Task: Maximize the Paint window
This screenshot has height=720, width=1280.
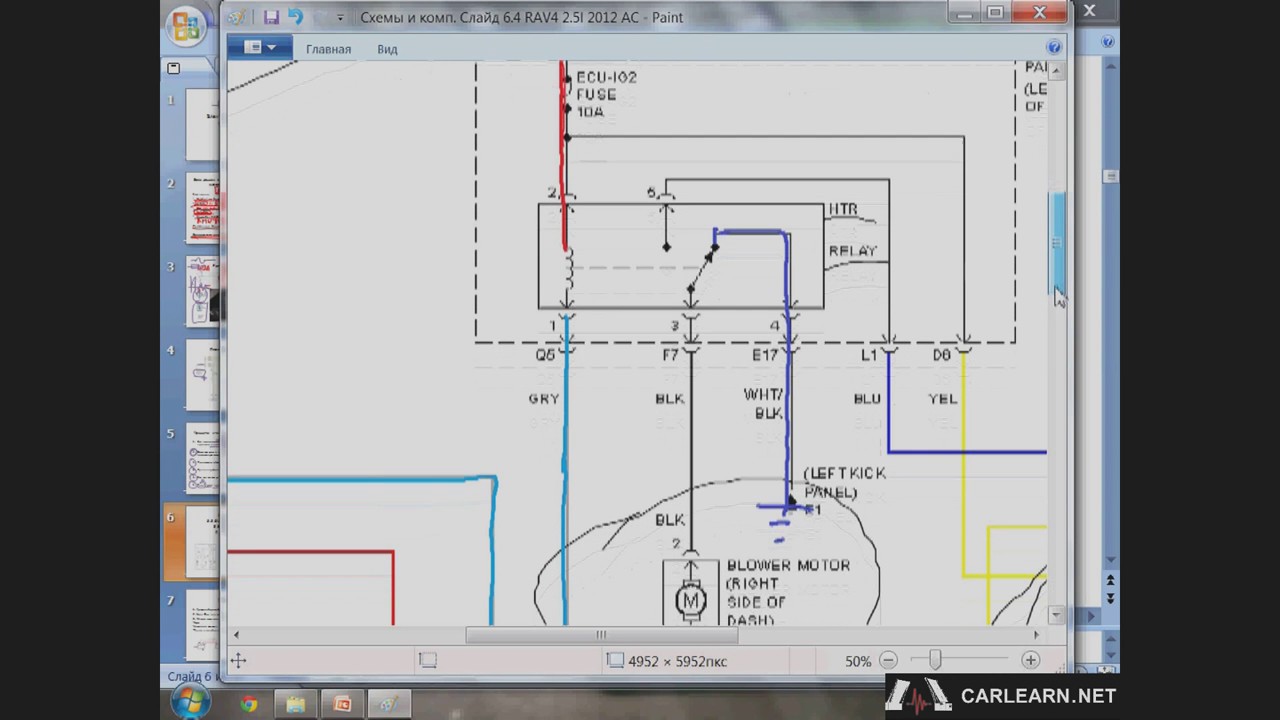Action: 995,12
